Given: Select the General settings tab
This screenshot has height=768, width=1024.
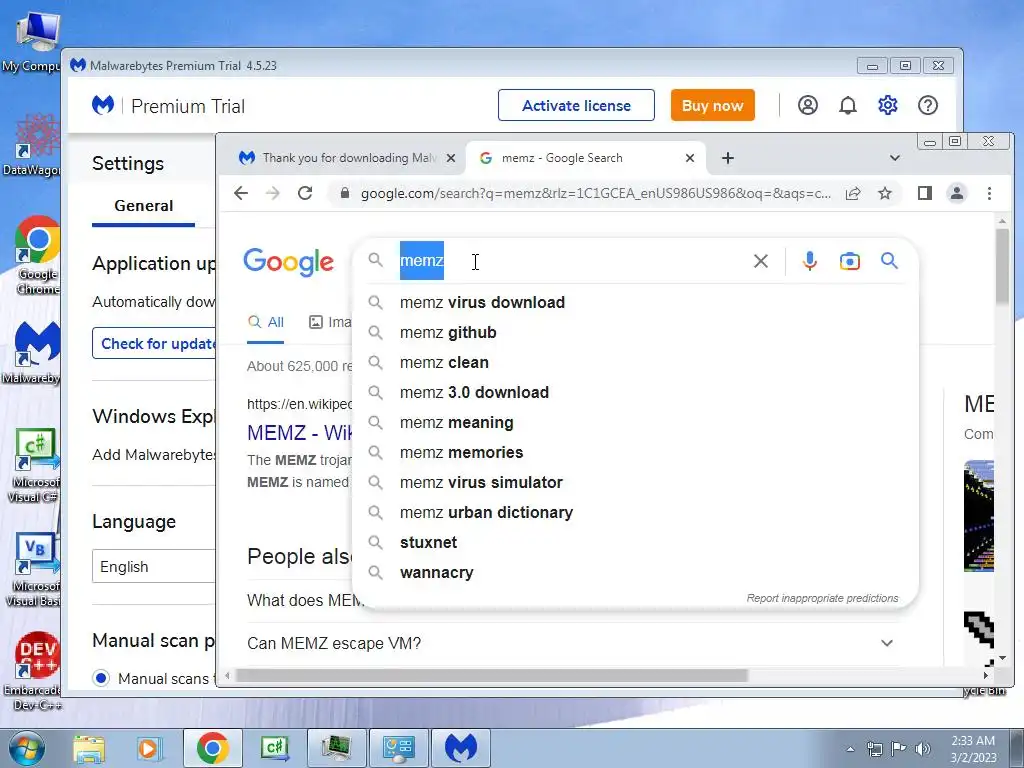Looking at the screenshot, I should pos(144,206).
